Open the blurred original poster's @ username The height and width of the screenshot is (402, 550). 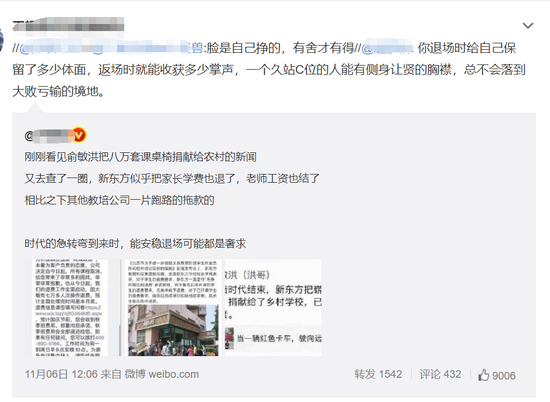point(49,135)
